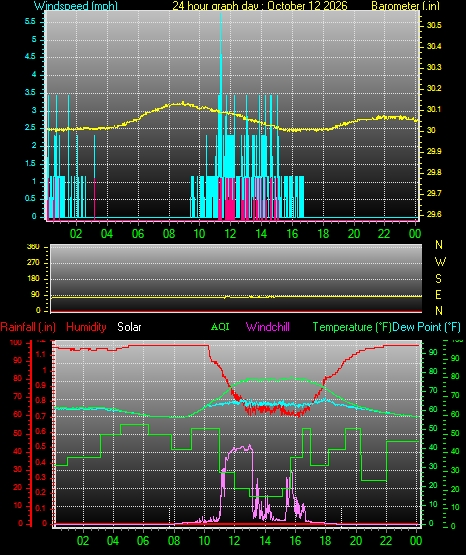The width and height of the screenshot is (466, 555).
Task: Click the 10 hour label under the bottom chart
Action: (x=204, y=541)
